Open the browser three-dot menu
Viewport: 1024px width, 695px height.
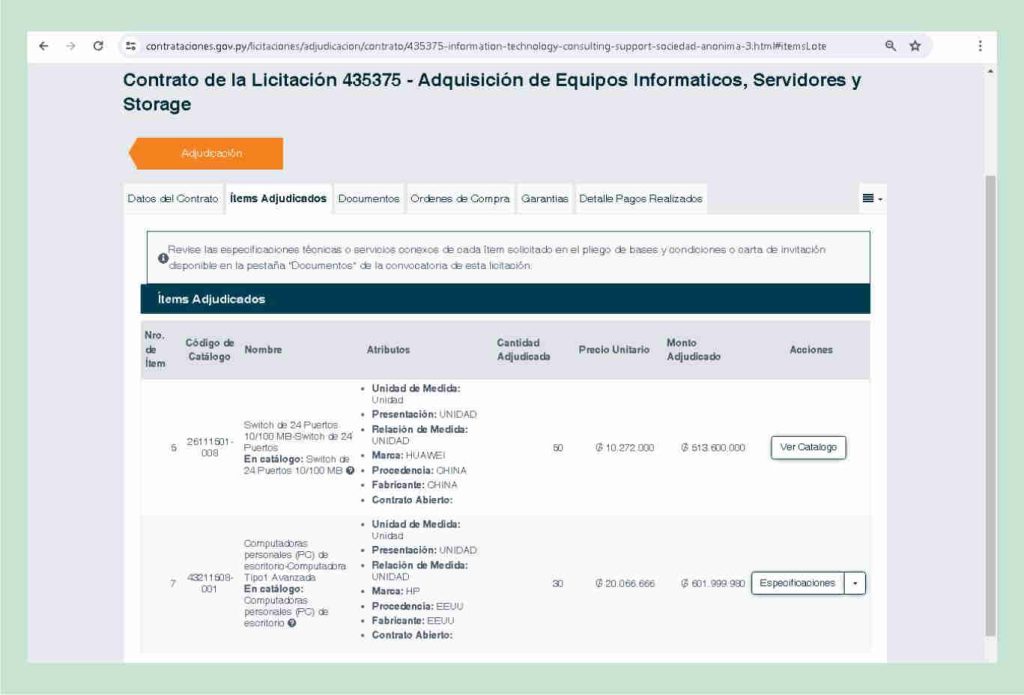tap(980, 46)
